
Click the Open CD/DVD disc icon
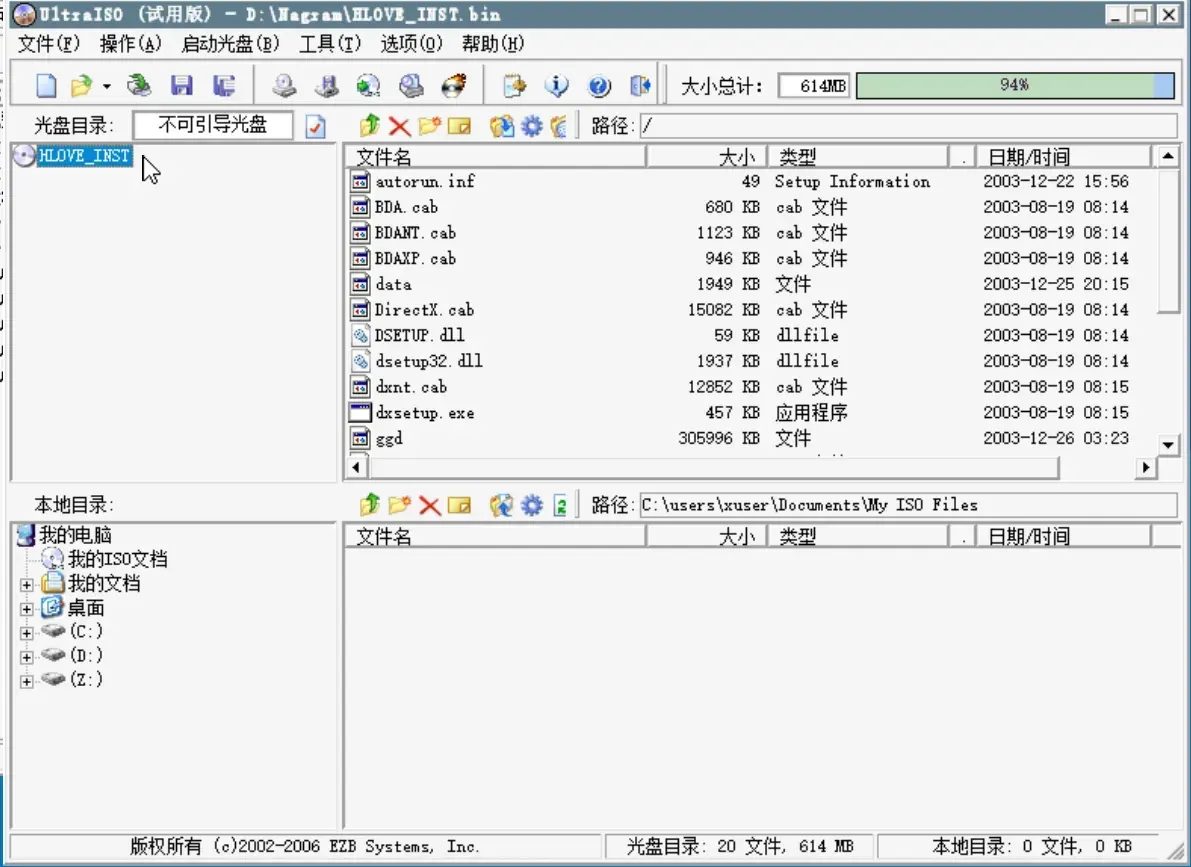(139, 85)
